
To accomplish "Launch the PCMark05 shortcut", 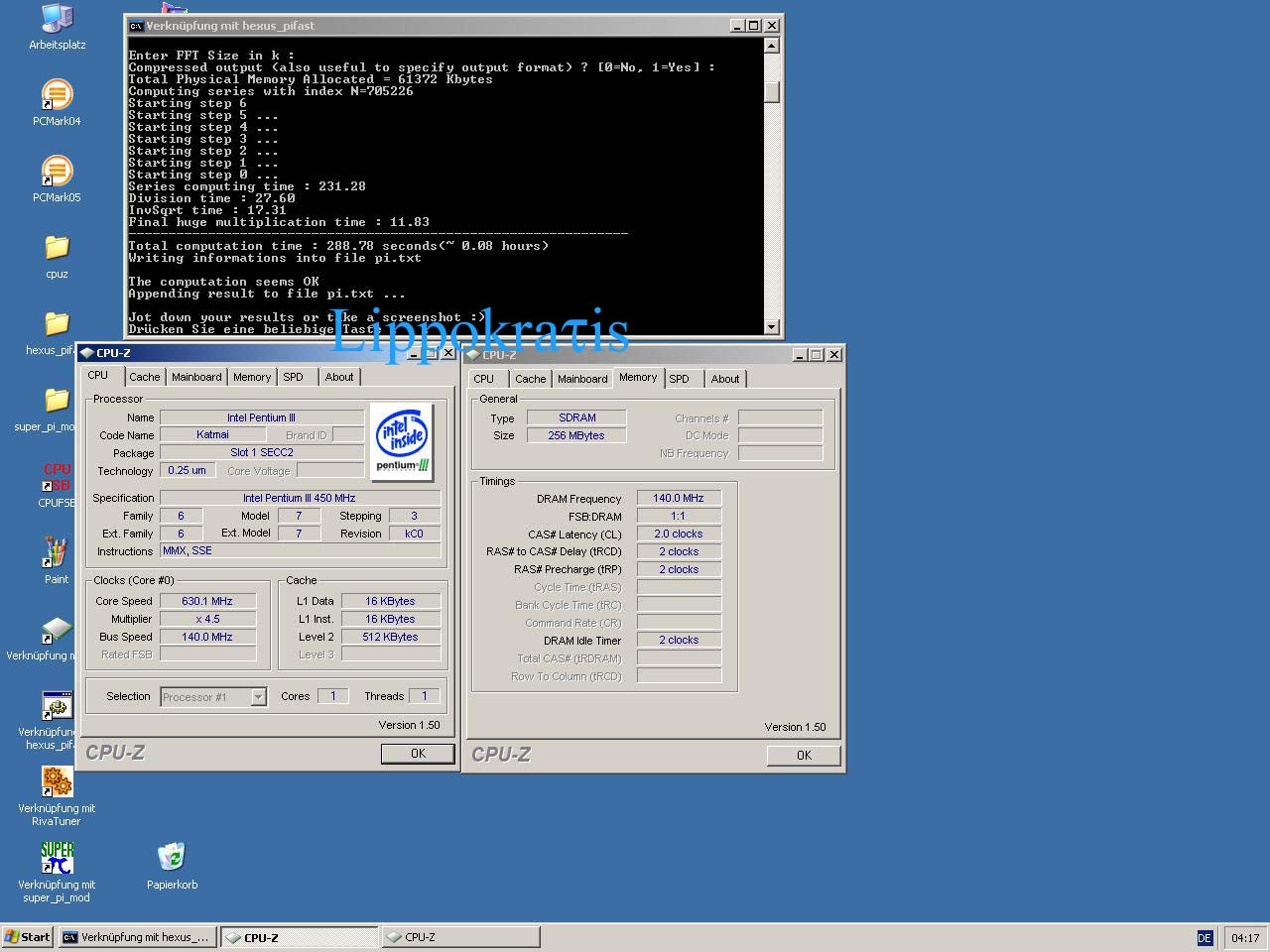I will 58,172.
